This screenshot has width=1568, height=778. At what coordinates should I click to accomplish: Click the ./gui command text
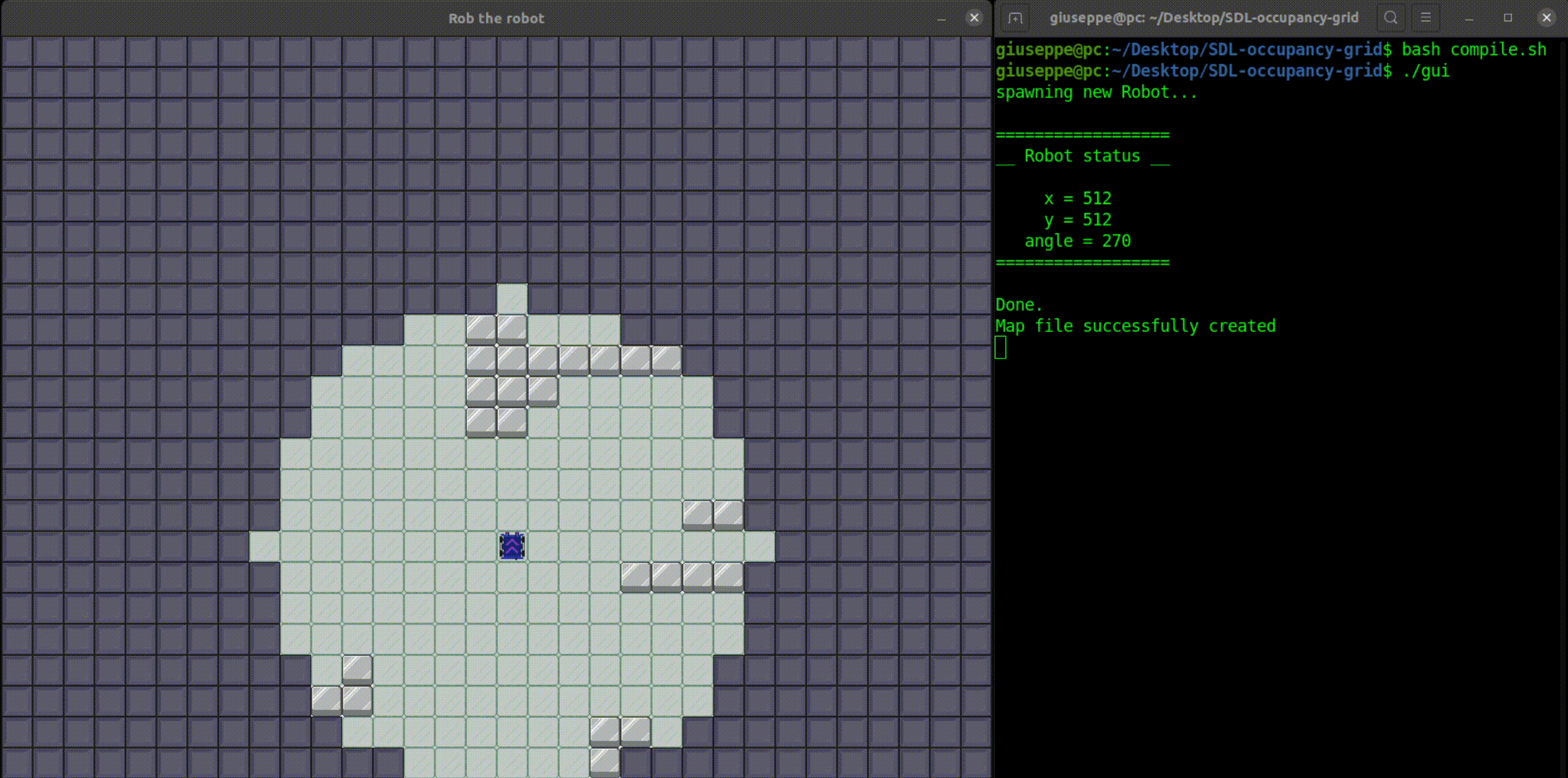(1425, 71)
